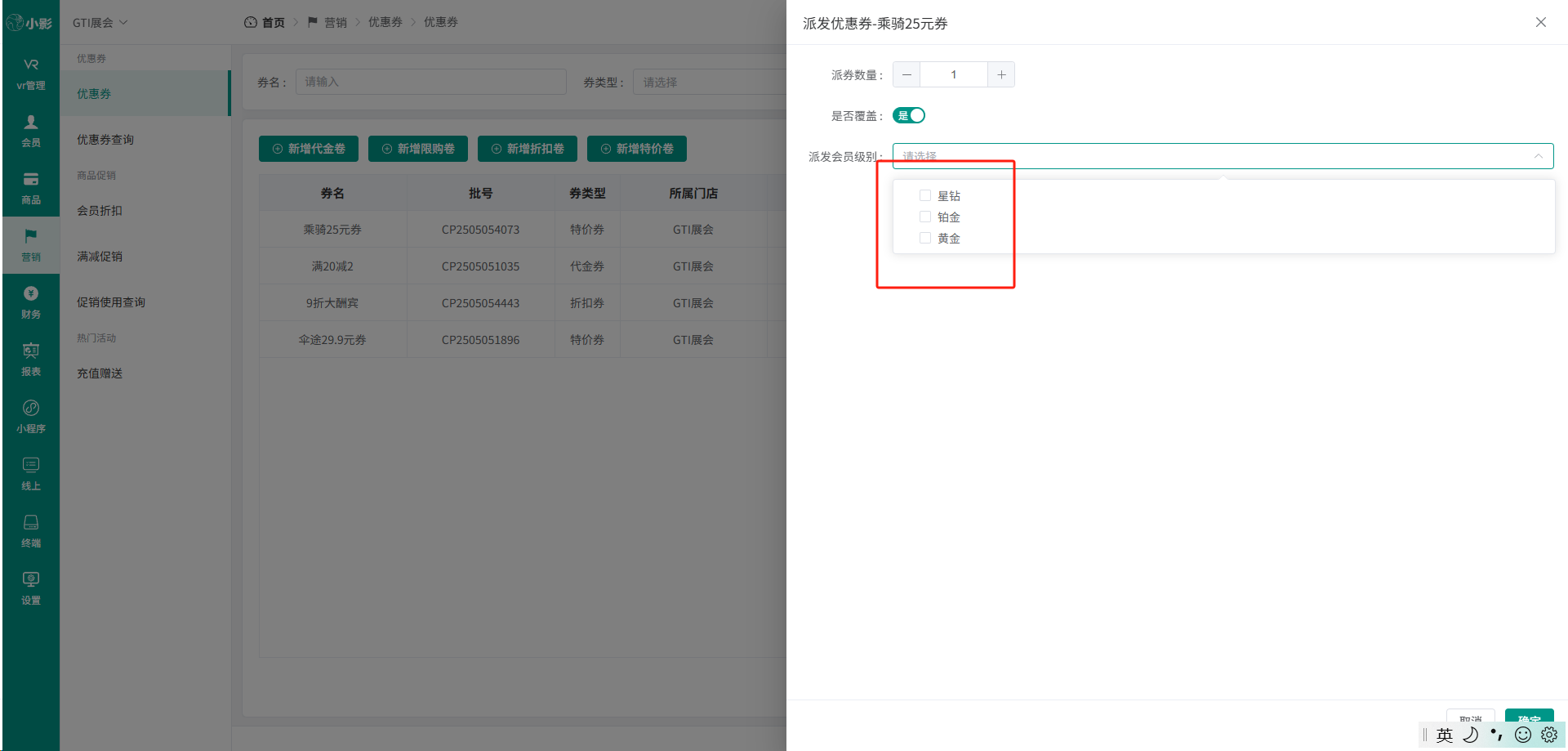
Task: Open the 券类型 filter dropdown
Action: (710, 83)
